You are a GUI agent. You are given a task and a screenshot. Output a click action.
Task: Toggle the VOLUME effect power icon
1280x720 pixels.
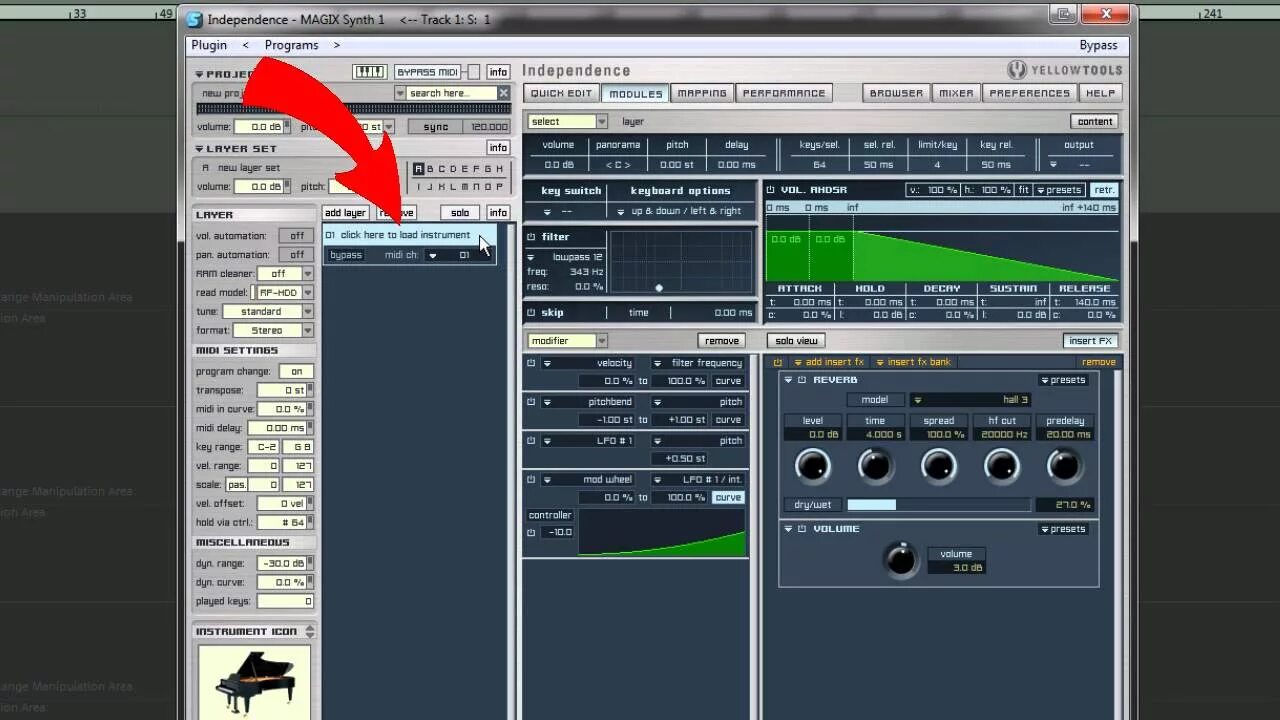click(x=802, y=529)
